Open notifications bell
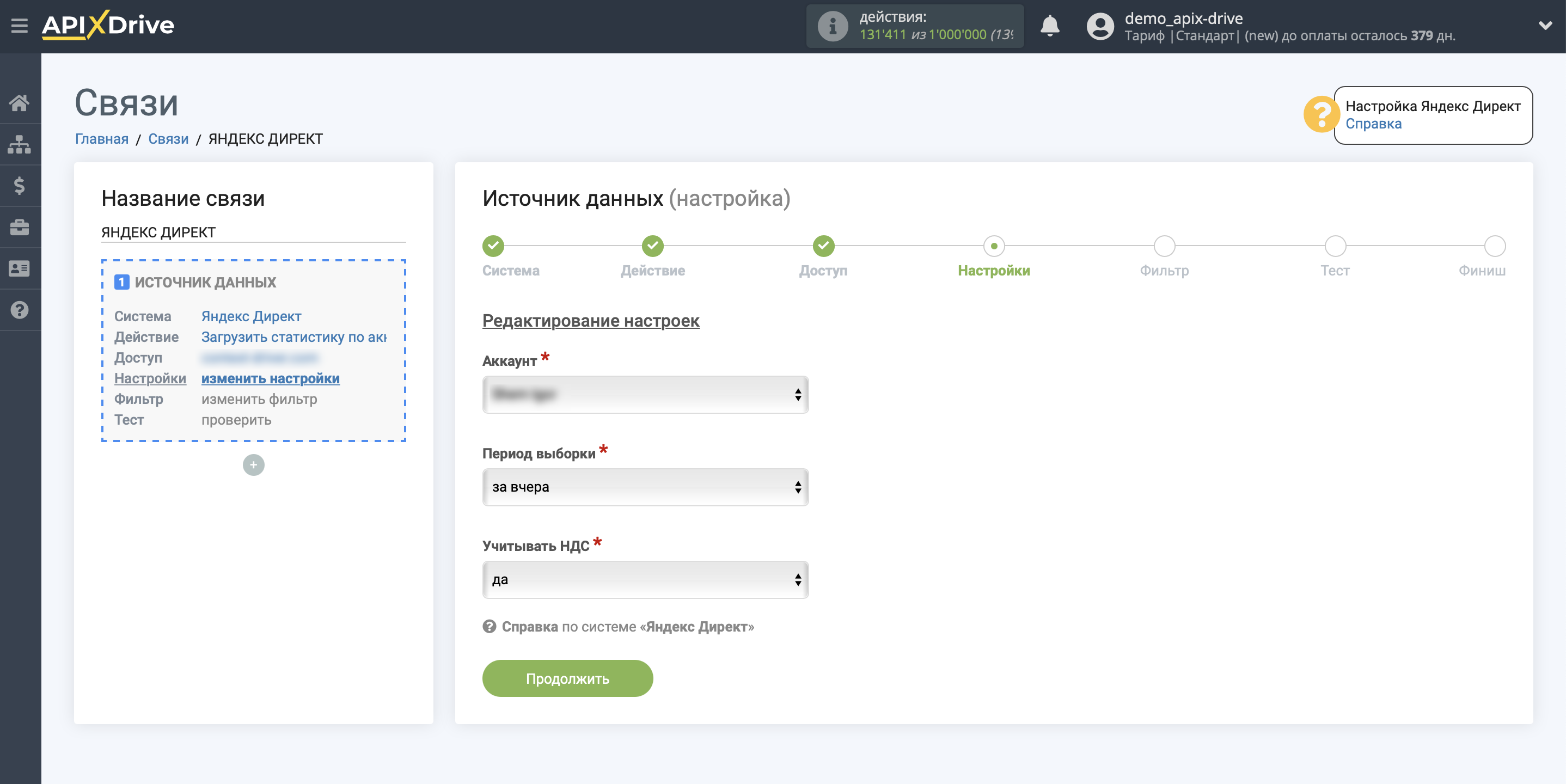Image resolution: width=1566 pixels, height=784 pixels. [1049, 26]
